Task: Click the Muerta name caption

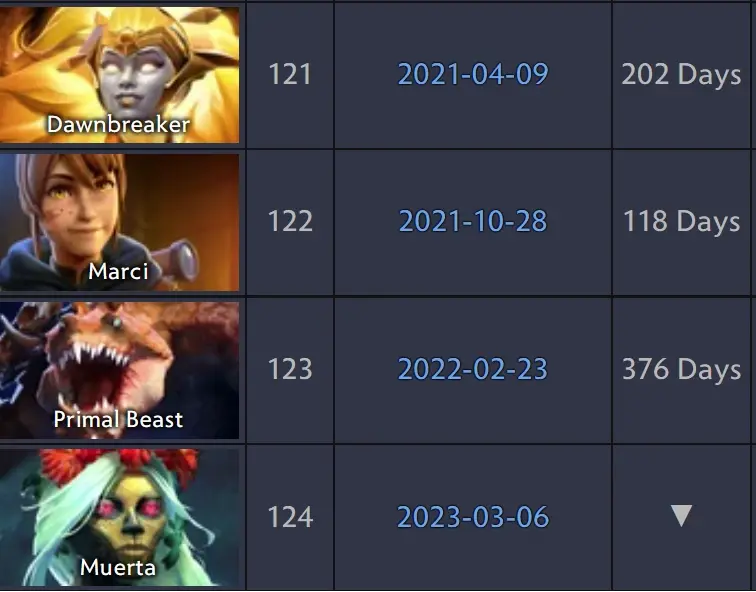Action: 118,567
